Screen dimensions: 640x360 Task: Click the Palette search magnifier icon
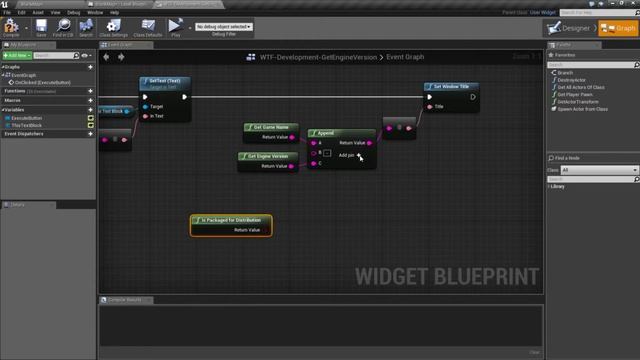click(x=636, y=65)
